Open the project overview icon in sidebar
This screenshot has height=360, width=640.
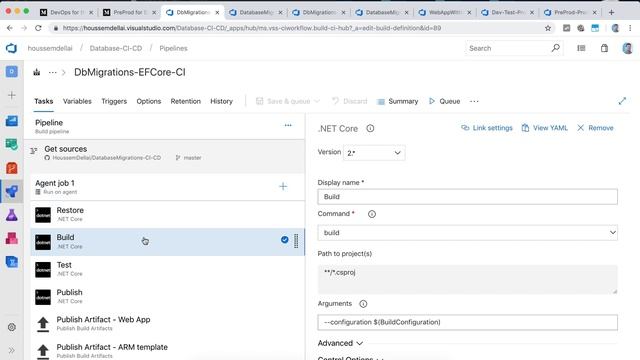tap(12, 72)
